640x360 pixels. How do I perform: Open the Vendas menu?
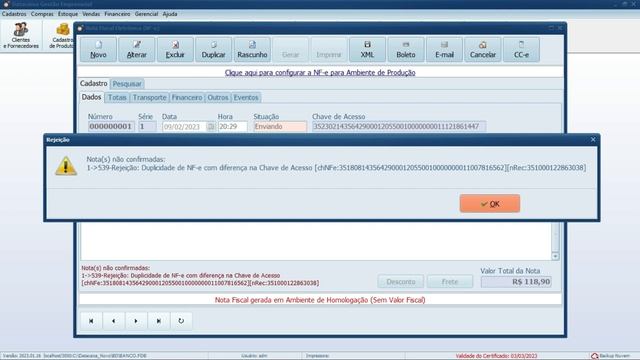click(x=91, y=14)
